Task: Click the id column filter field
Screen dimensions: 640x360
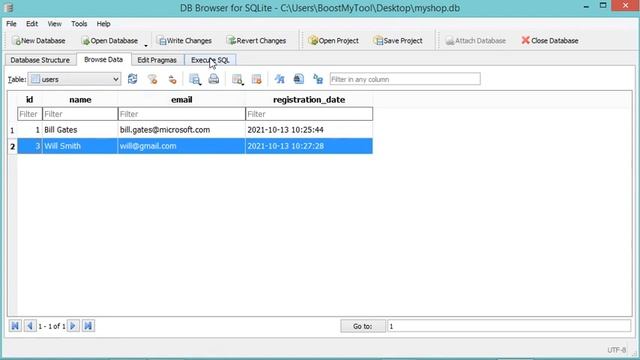Action: click(x=30, y=114)
